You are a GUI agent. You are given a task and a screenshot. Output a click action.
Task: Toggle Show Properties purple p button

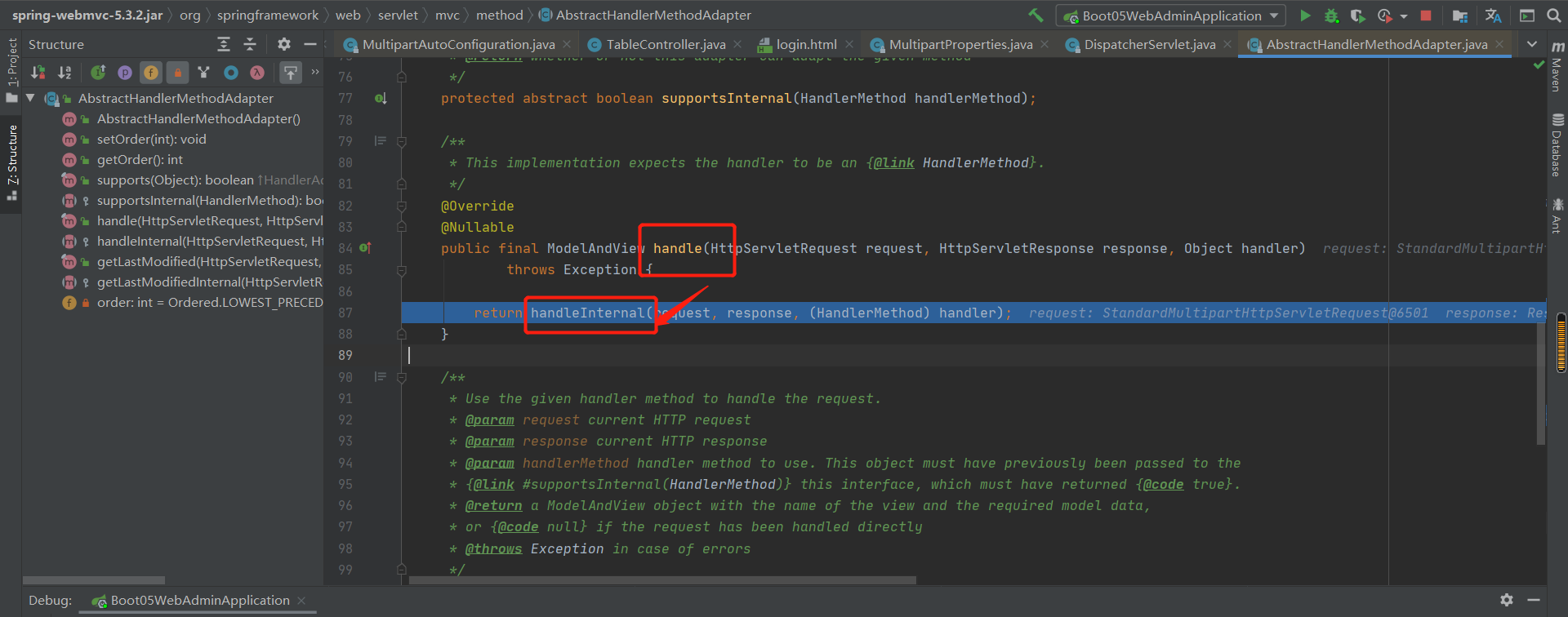(x=124, y=73)
